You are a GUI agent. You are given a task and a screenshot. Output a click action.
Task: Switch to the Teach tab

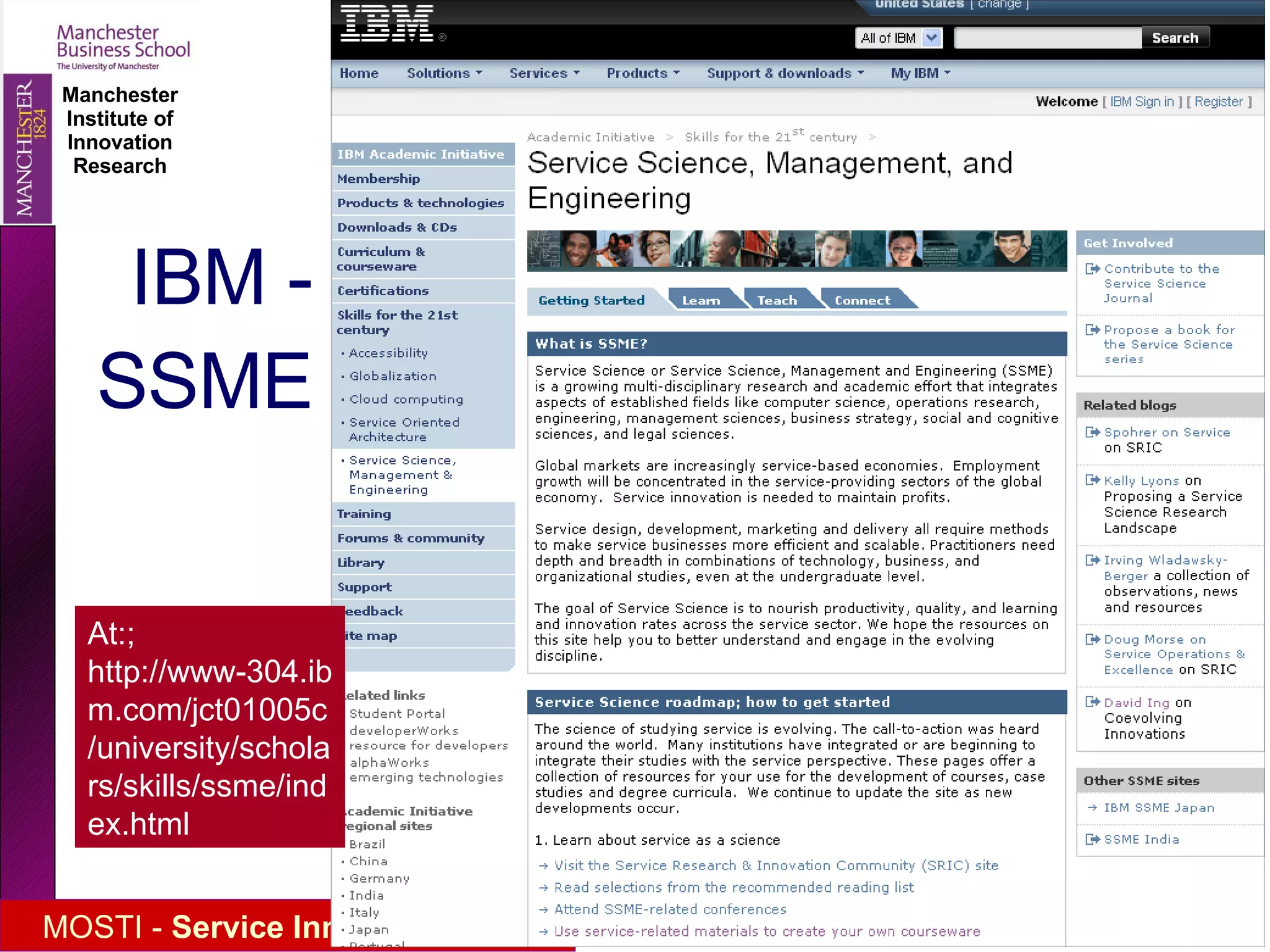777,301
